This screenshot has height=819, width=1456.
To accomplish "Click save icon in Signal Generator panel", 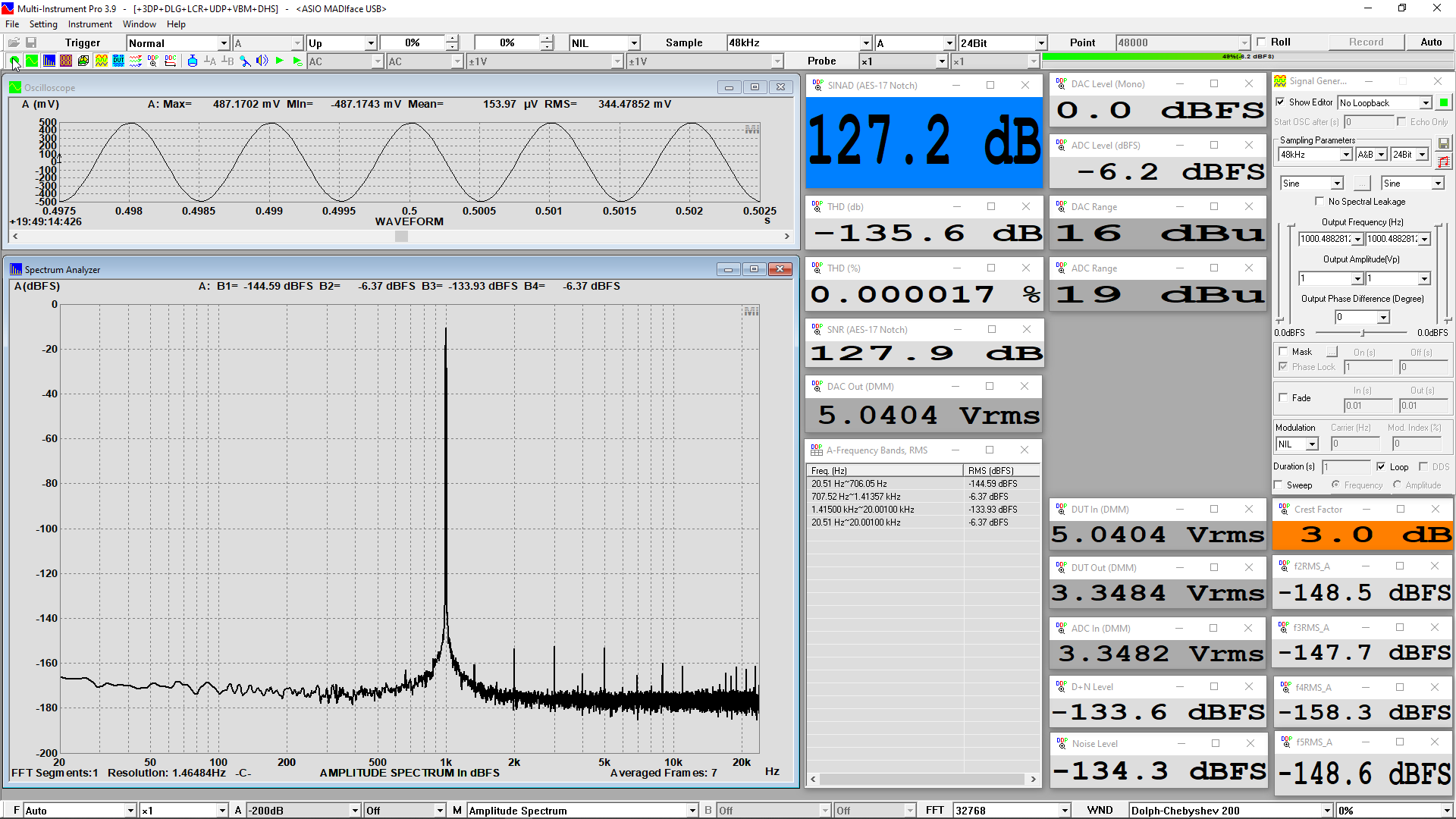I will pos(1444,143).
